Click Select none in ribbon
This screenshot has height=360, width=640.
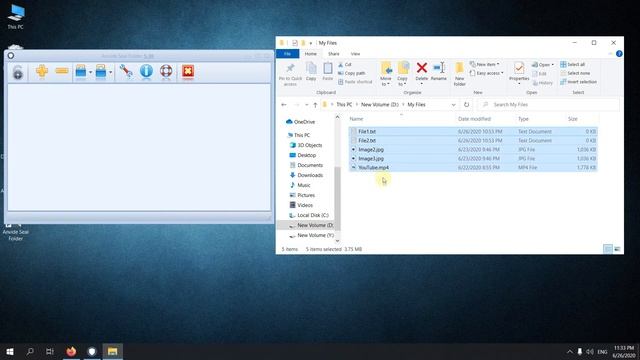click(575, 73)
